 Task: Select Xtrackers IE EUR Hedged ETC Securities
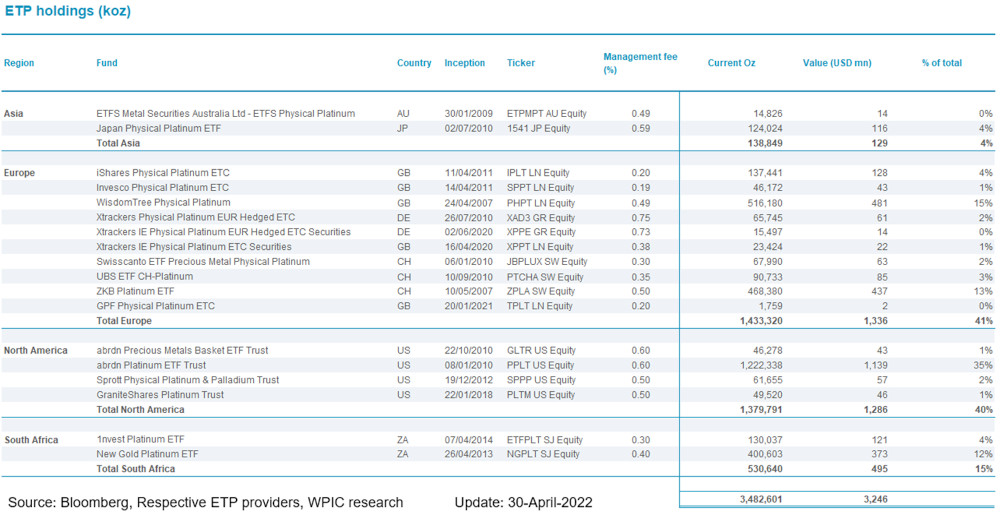tap(223, 232)
